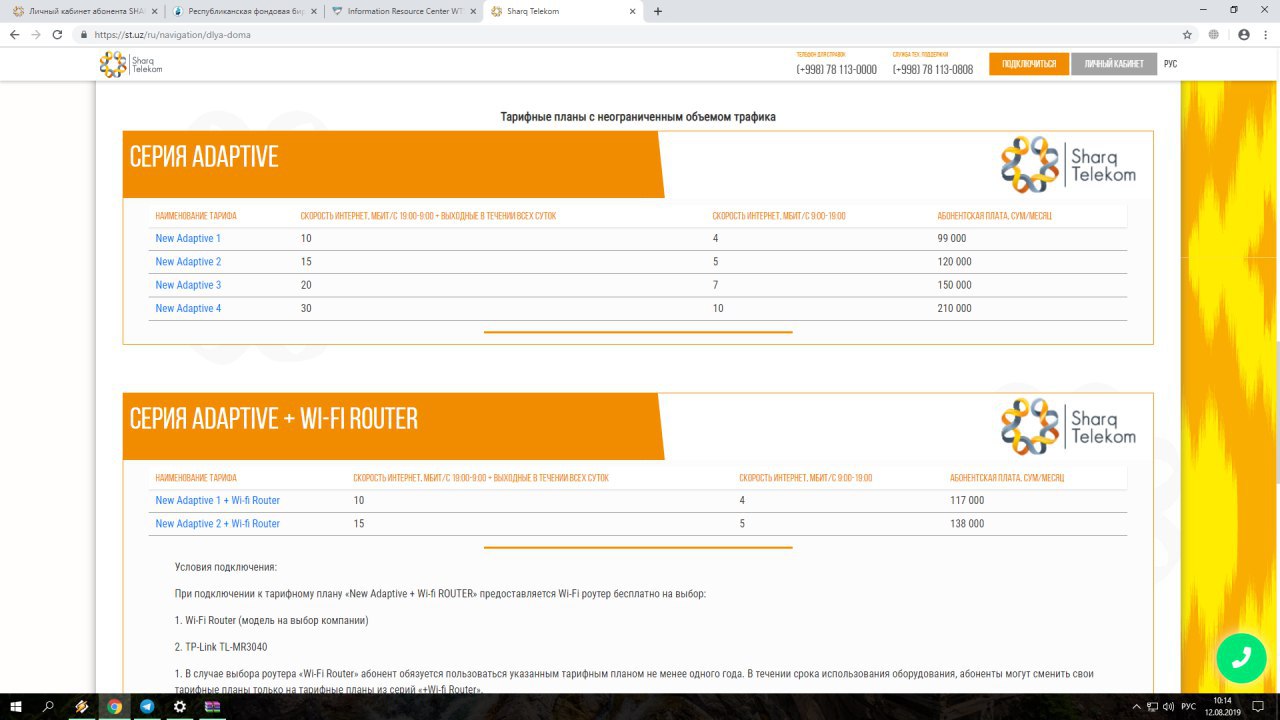Click the Sharq Telekom logo in Wi-Fi Router card

[x=1068, y=426]
